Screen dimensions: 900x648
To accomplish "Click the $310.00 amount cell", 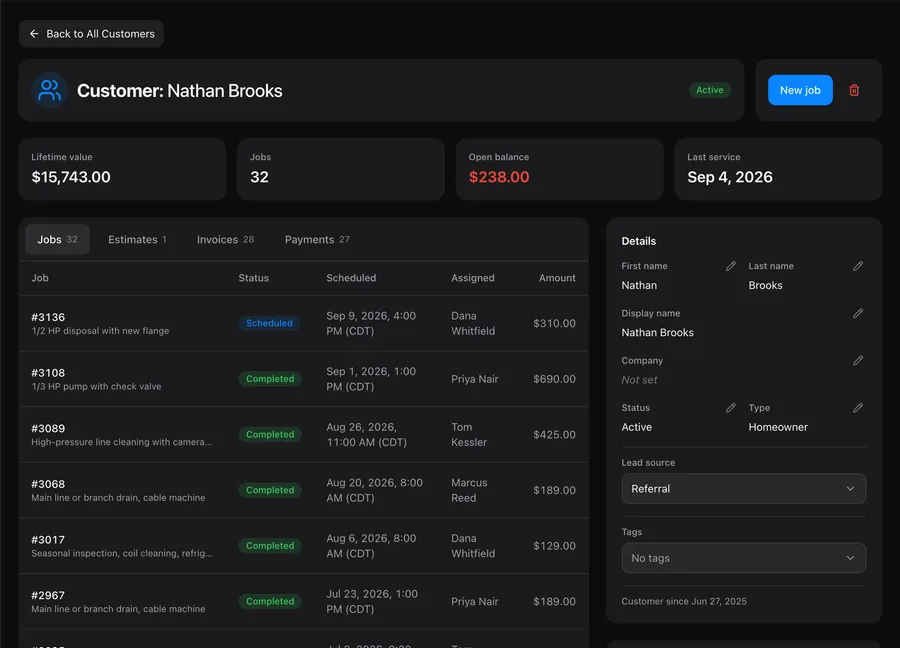I will coord(554,323).
